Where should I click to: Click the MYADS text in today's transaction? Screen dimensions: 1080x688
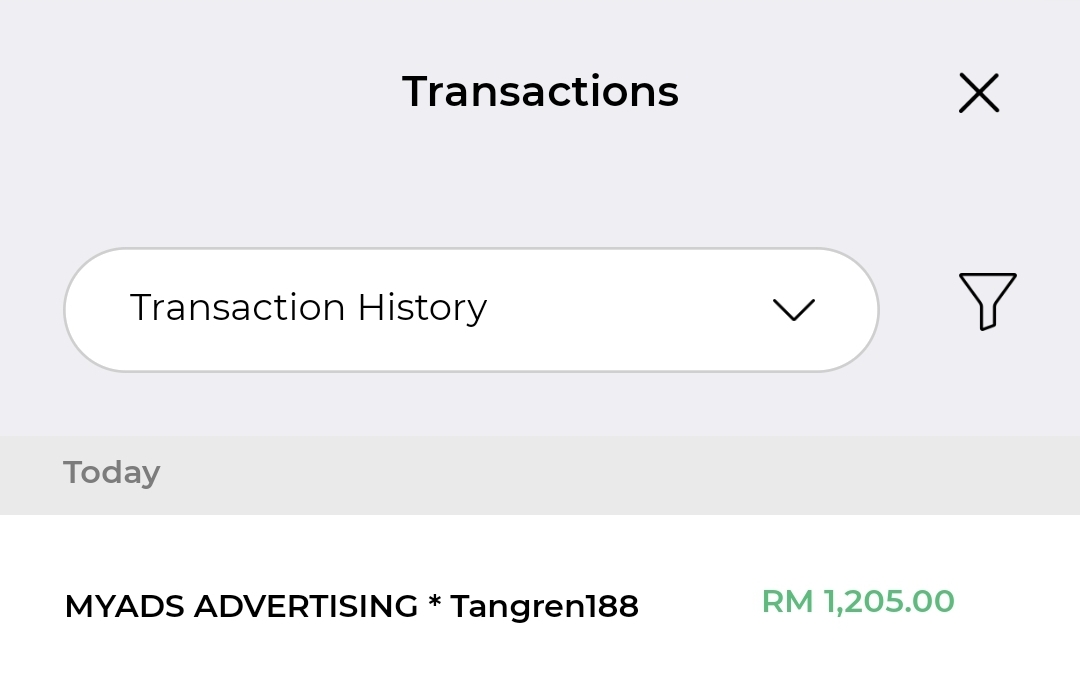click(124, 606)
